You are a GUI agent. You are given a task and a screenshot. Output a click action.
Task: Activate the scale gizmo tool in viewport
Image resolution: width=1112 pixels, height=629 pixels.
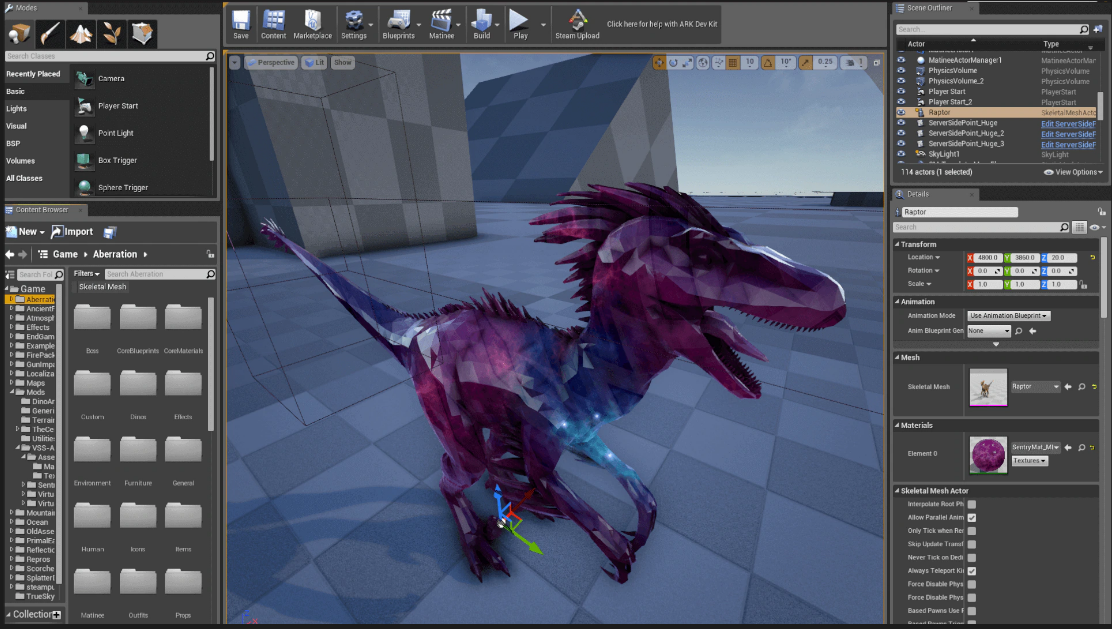[x=687, y=62]
